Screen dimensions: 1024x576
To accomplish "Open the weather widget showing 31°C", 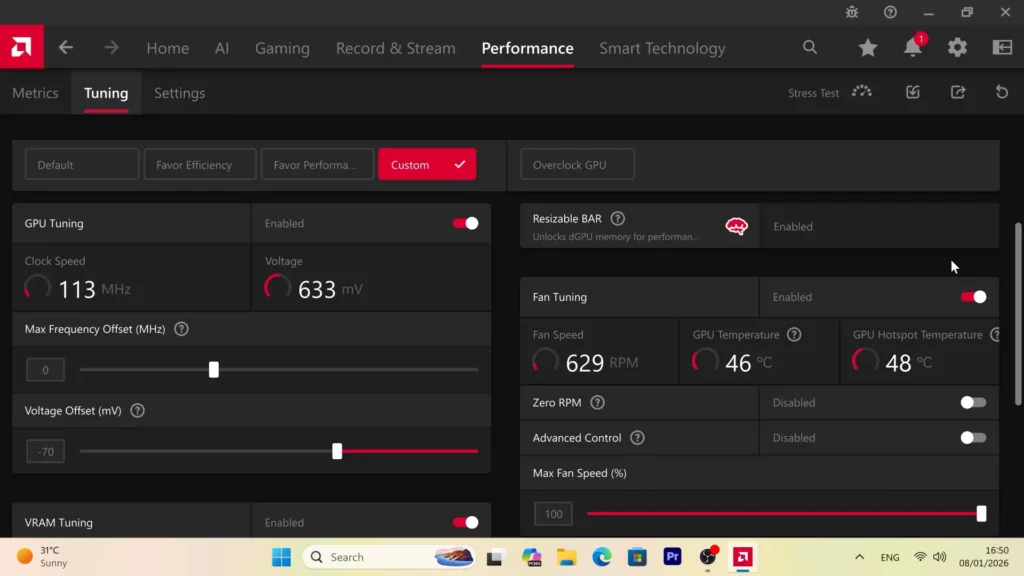I will 42,556.
